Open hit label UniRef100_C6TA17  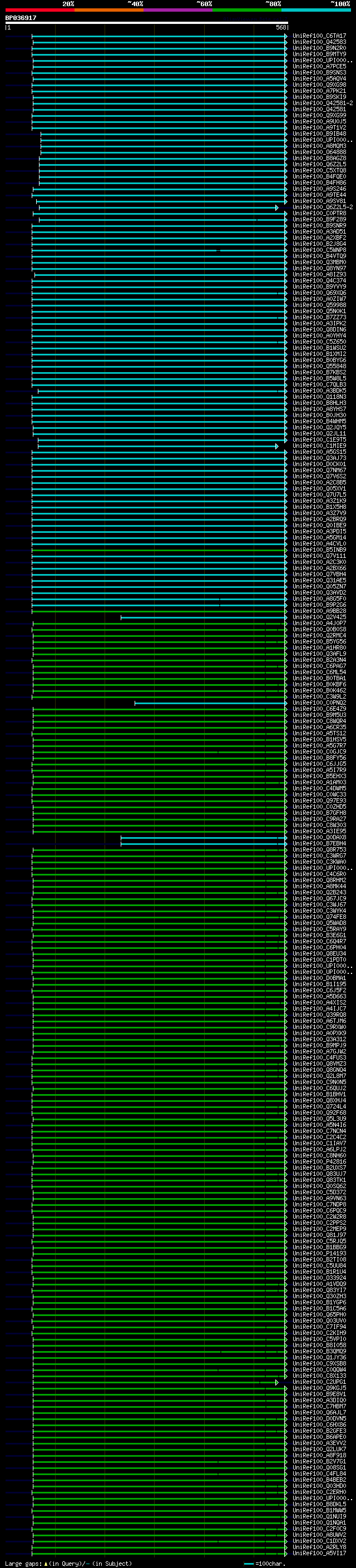pyautogui.click(x=319, y=36)
